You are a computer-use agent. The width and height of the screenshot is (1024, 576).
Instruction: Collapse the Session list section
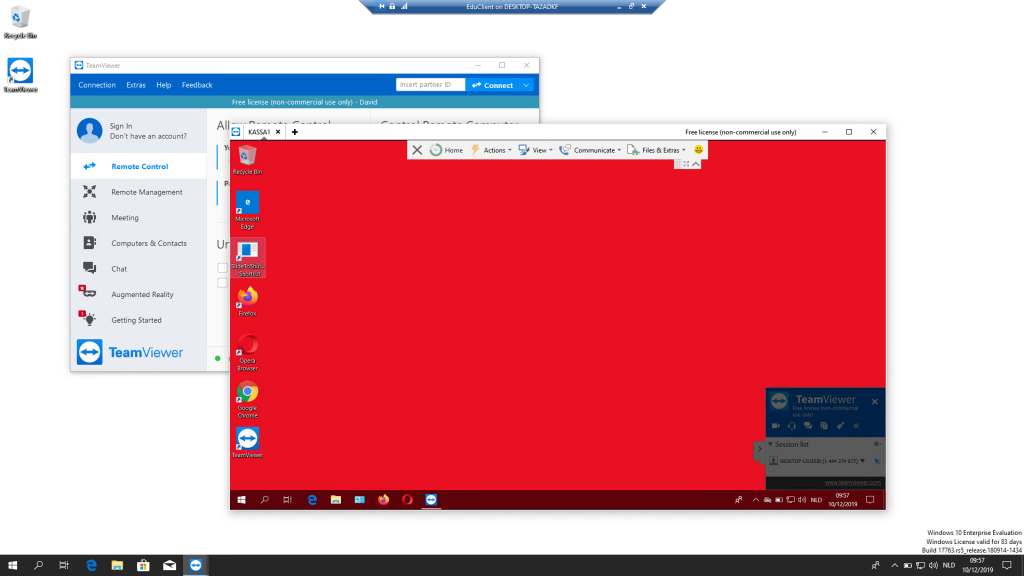[771, 444]
